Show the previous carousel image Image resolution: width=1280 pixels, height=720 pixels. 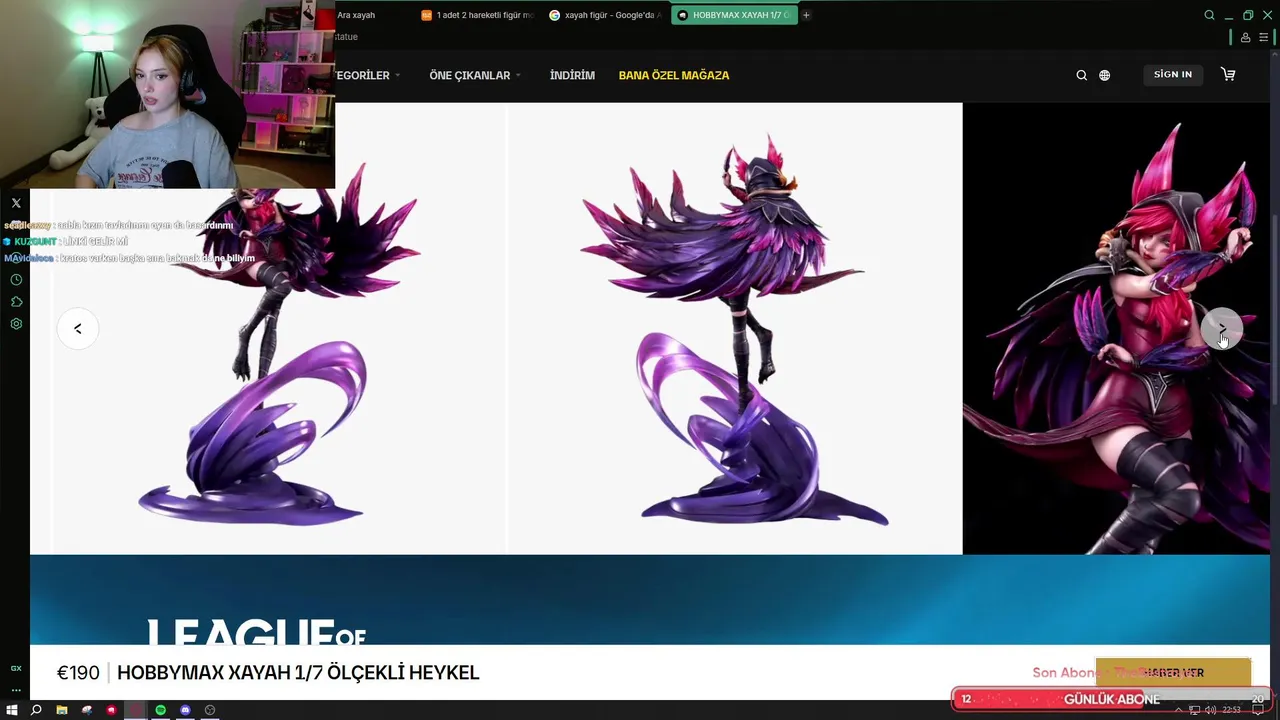tap(77, 328)
